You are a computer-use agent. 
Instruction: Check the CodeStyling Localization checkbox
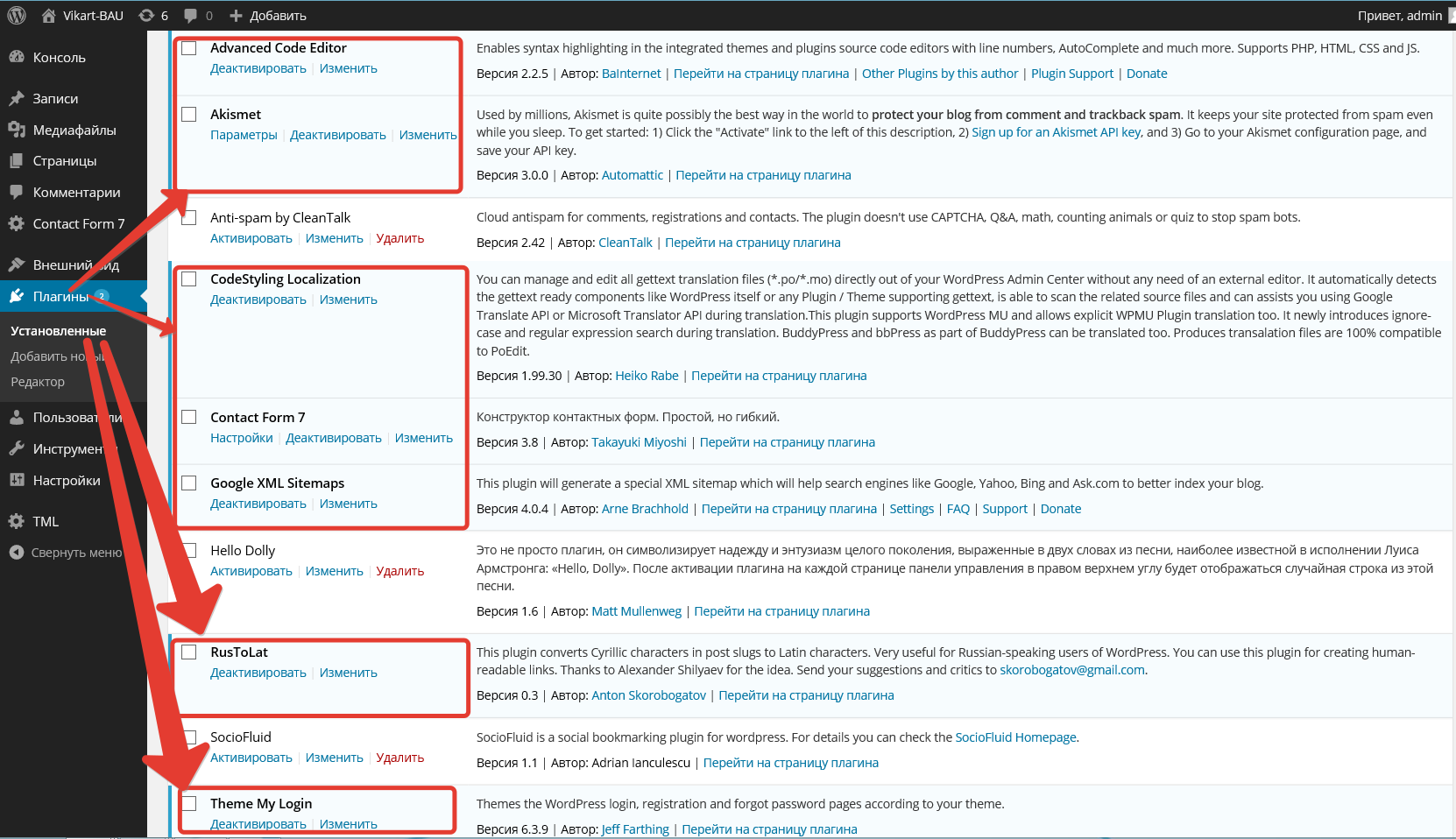189,279
